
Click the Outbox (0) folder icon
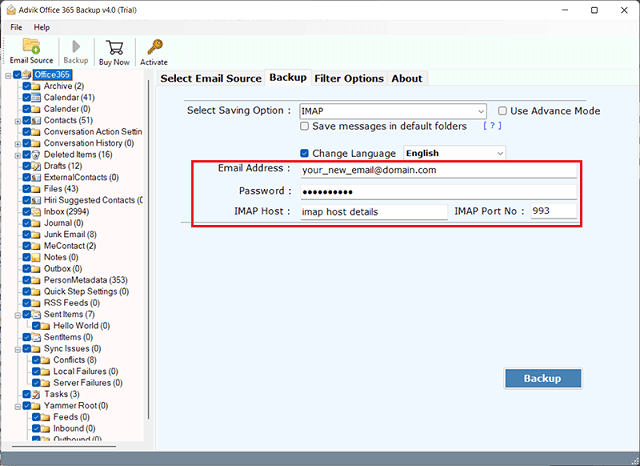36,269
